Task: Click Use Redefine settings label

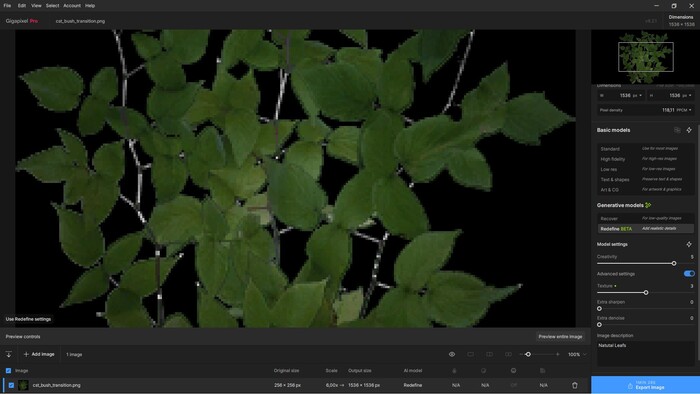Action: [28, 319]
